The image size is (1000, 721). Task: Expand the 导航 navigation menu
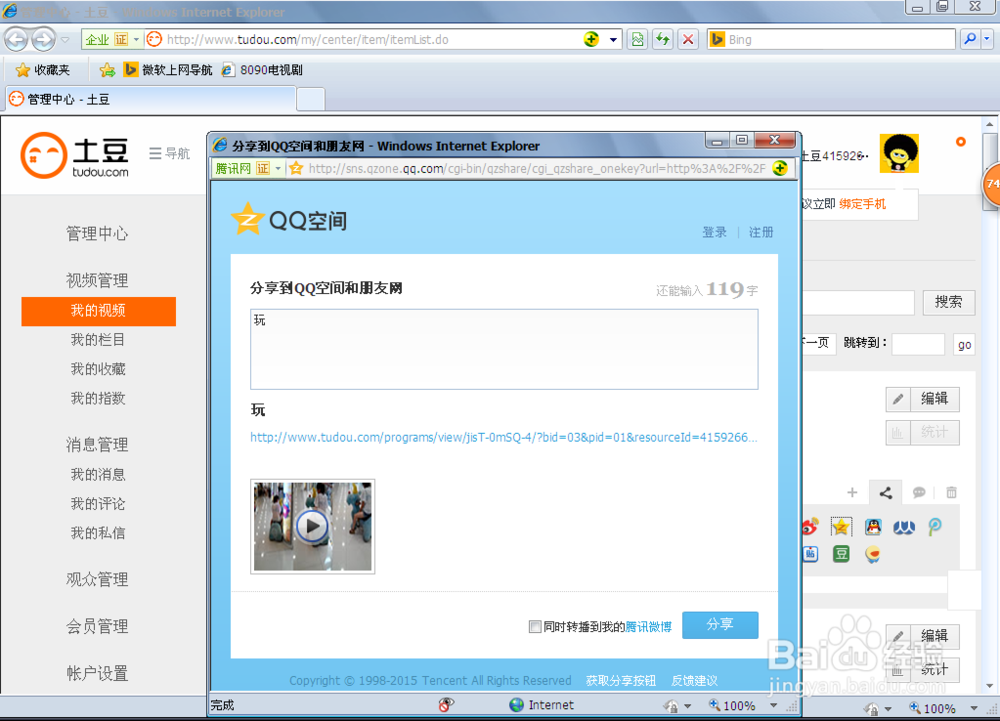point(169,154)
